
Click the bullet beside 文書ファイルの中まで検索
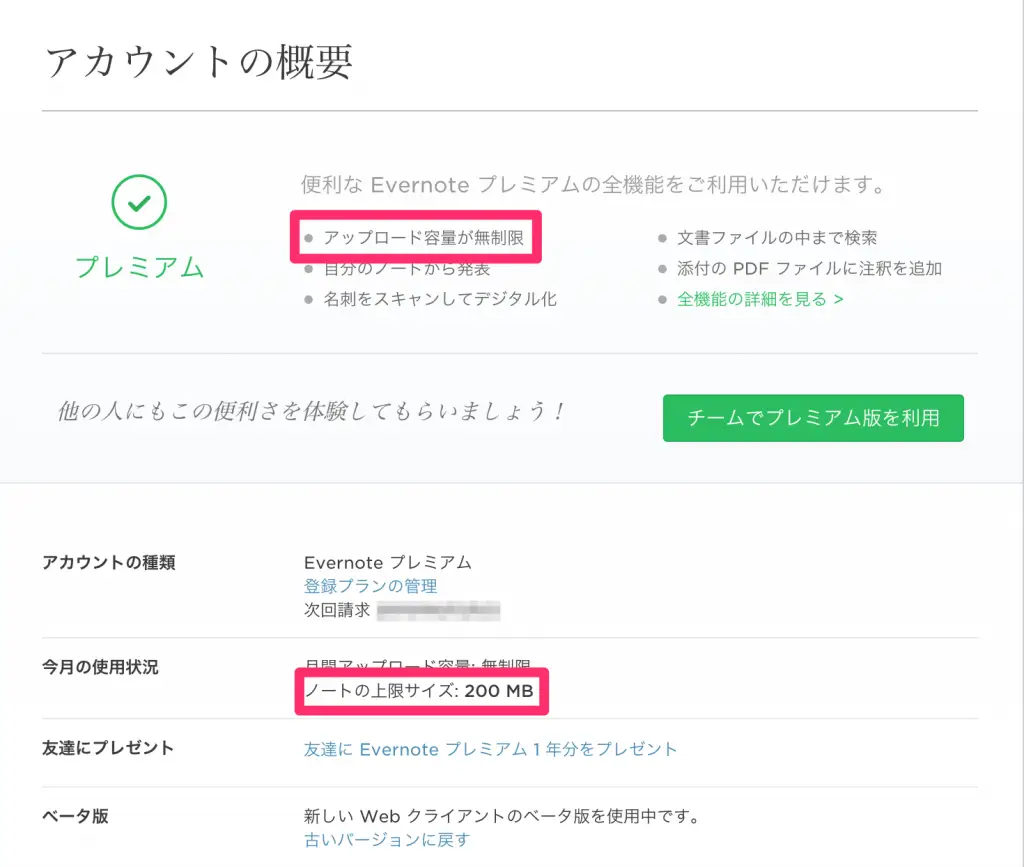click(x=660, y=238)
